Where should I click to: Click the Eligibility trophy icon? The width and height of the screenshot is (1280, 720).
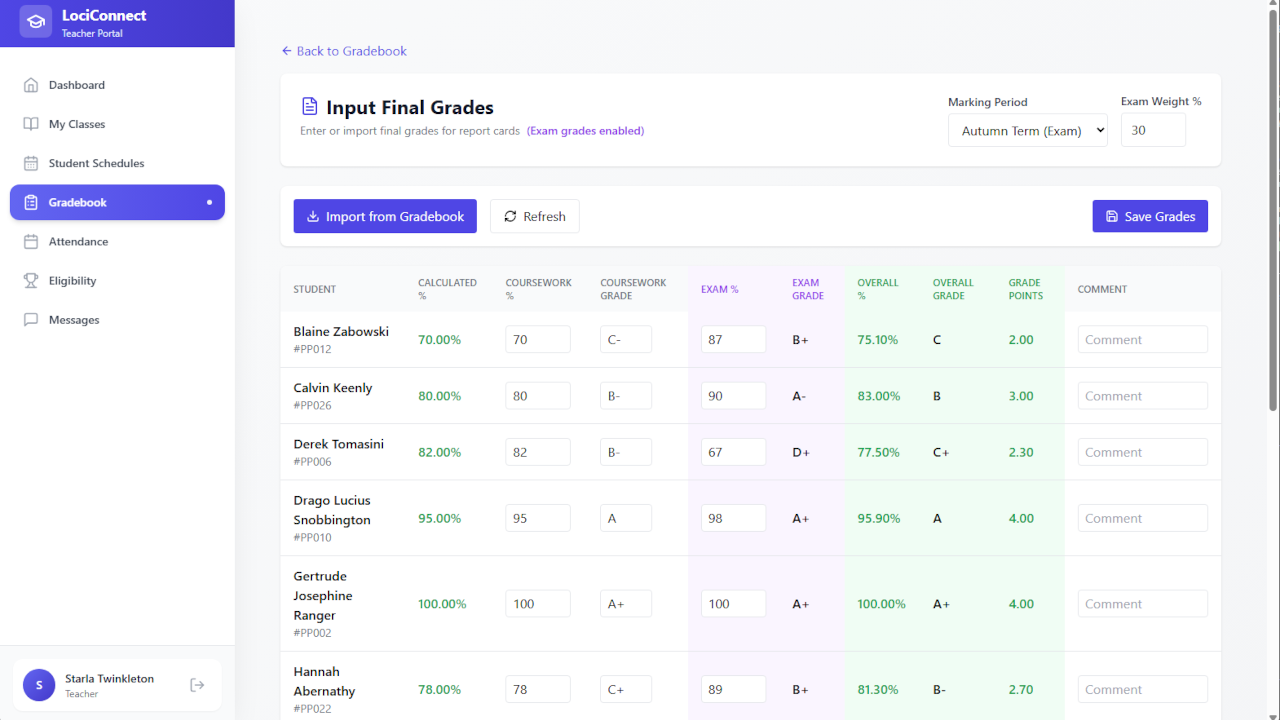(x=31, y=281)
